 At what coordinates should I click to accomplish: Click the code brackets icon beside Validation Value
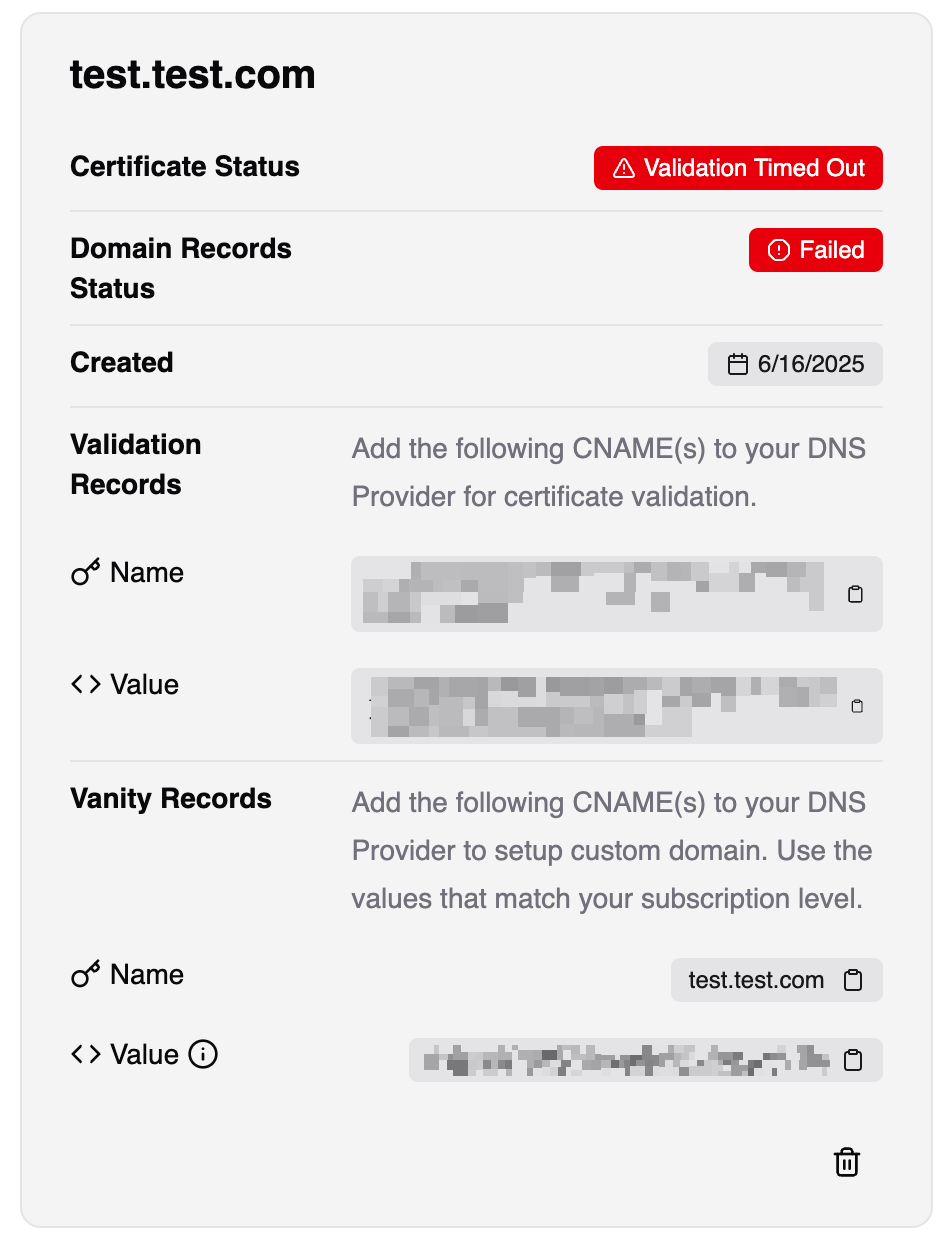coord(84,684)
